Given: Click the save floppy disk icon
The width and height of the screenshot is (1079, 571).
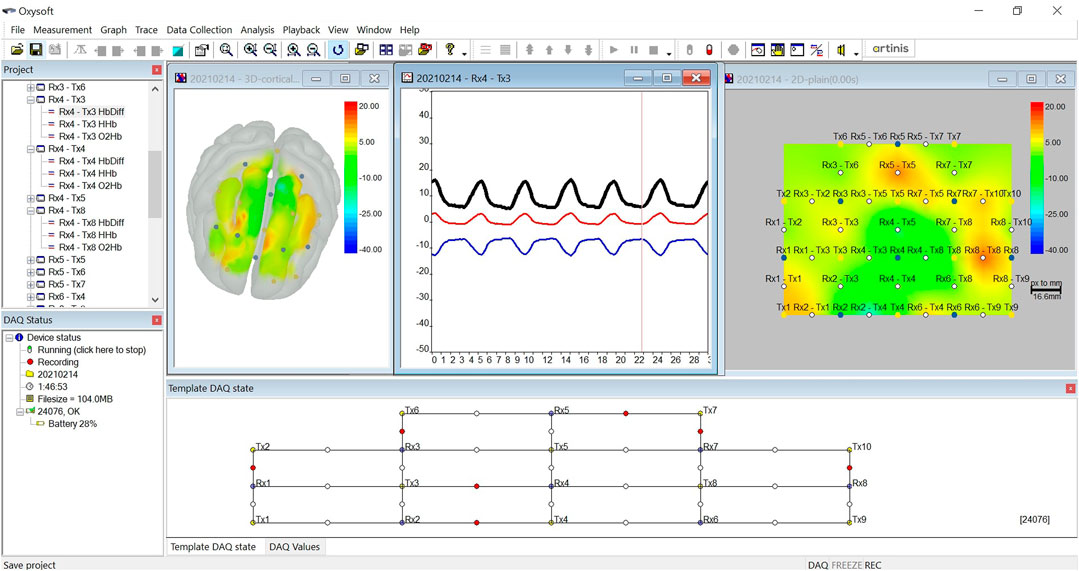Looking at the screenshot, I should tap(36, 50).
